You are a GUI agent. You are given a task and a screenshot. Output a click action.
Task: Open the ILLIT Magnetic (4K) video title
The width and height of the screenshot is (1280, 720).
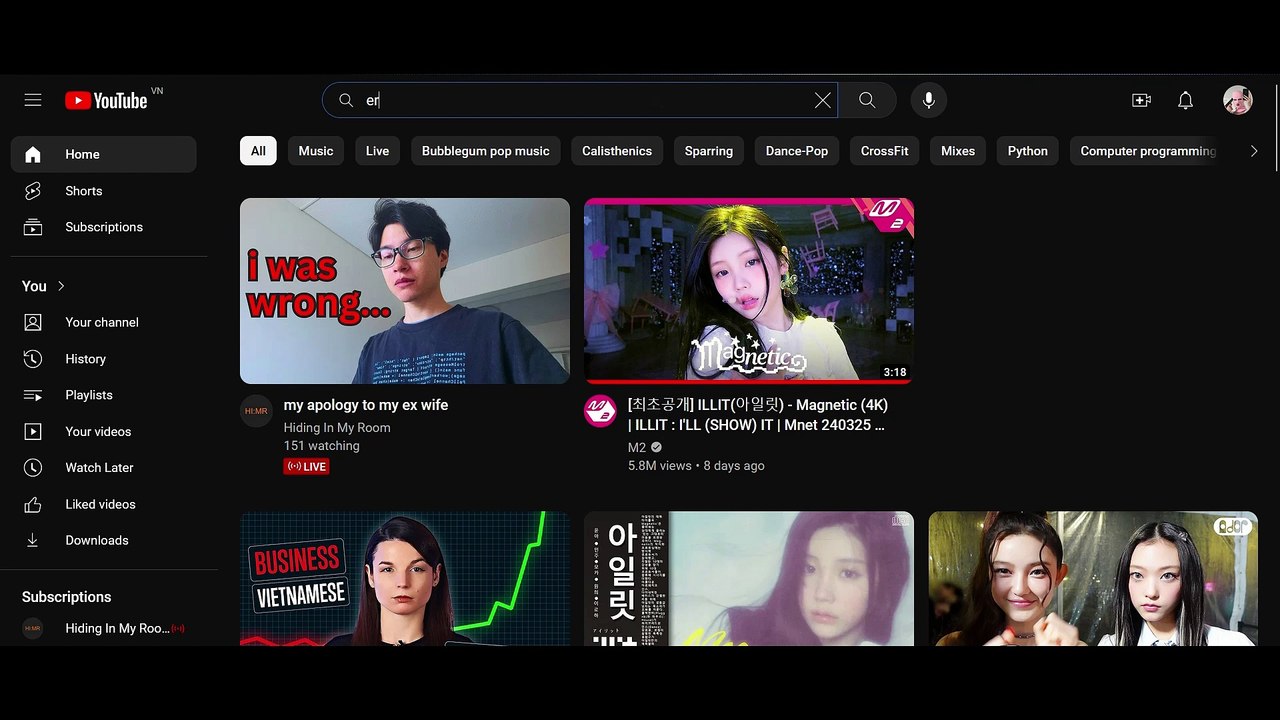(758, 415)
